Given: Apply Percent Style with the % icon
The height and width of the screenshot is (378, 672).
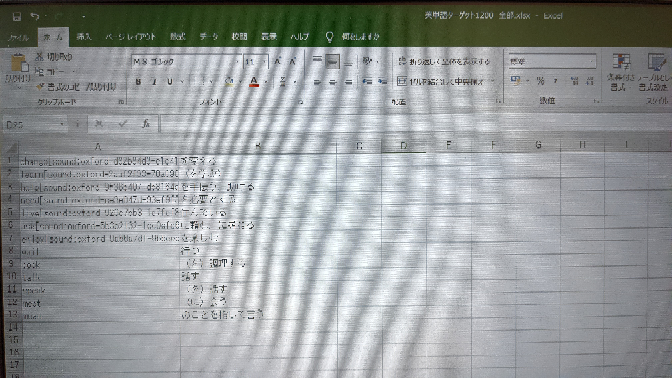Looking at the screenshot, I should point(540,81).
